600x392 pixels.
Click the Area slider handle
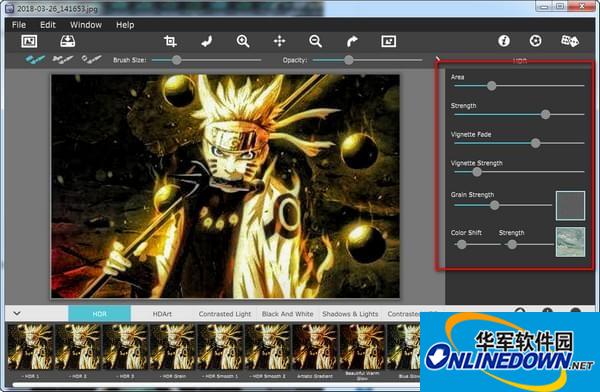[x=492, y=86]
